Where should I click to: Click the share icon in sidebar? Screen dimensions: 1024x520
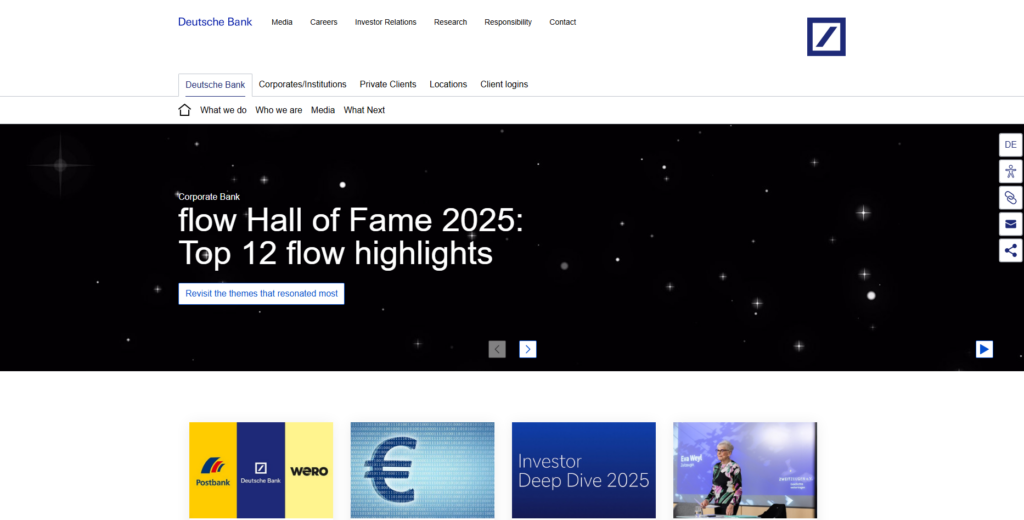click(x=1010, y=250)
